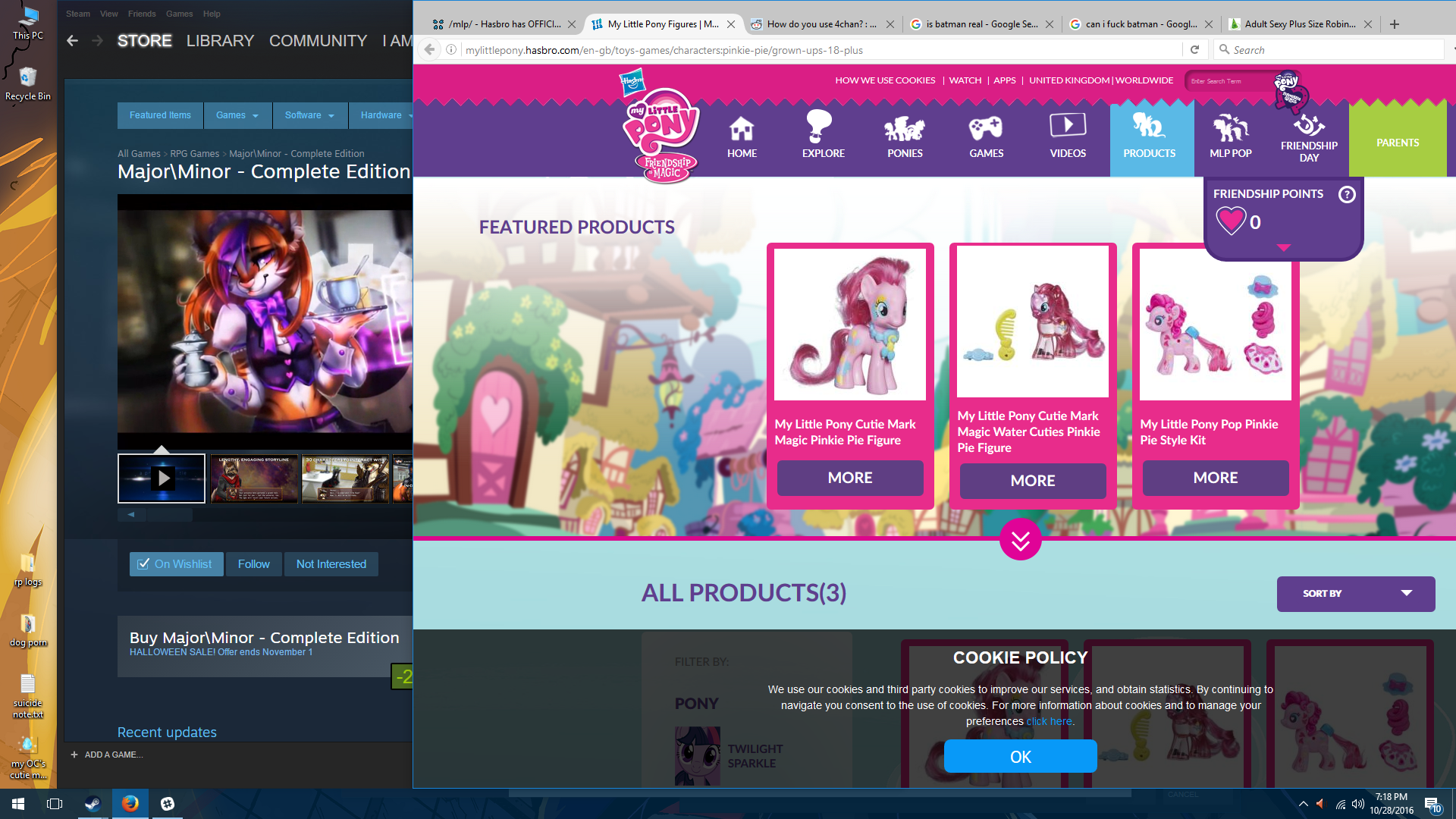Click the Home house icon

(742, 130)
